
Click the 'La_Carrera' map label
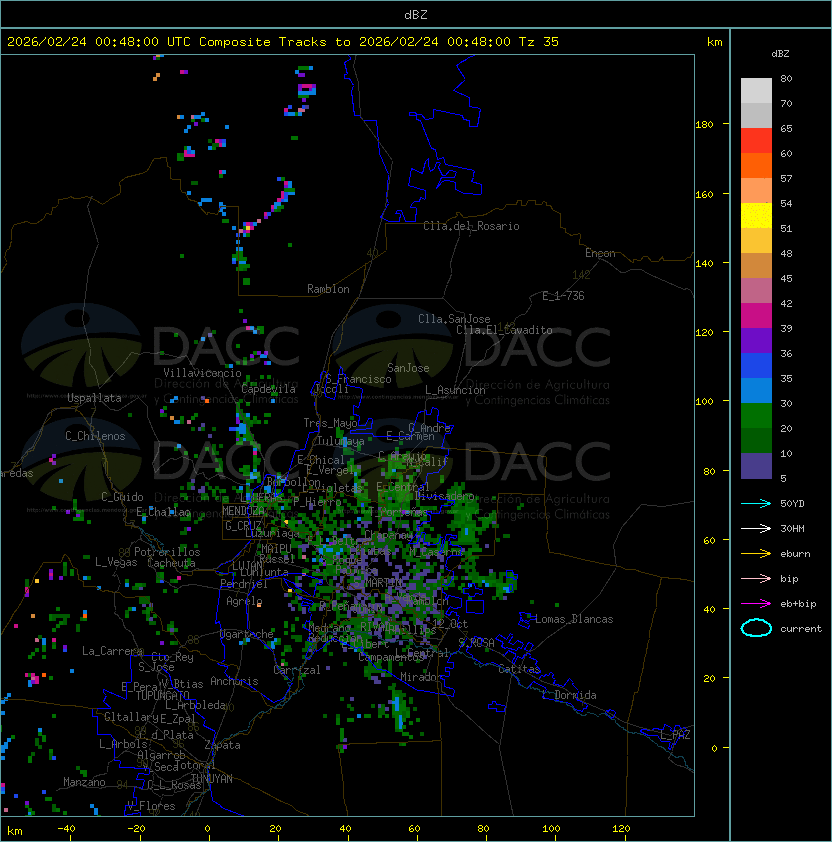112,651
